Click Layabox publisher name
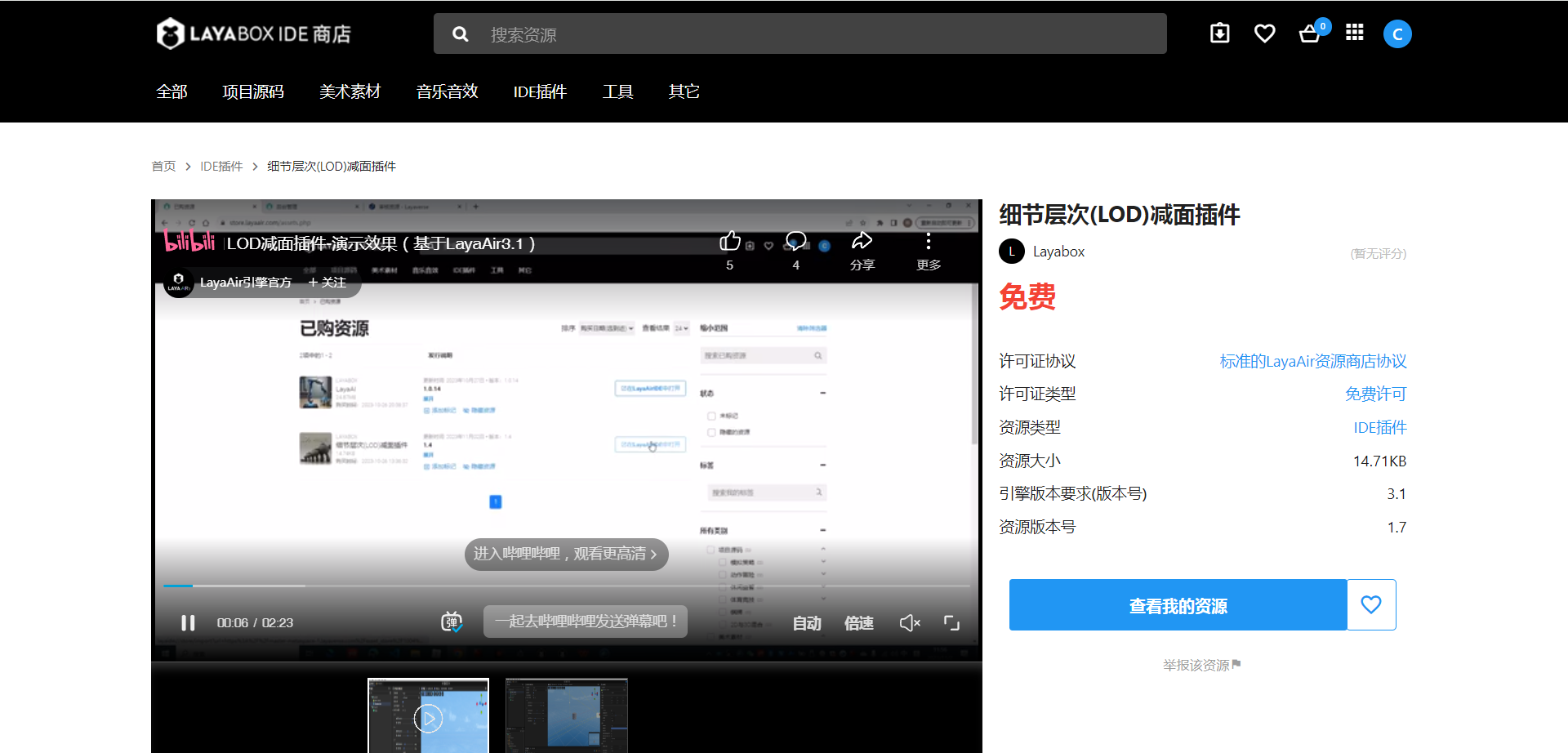The height and width of the screenshot is (753, 1568). click(1058, 252)
